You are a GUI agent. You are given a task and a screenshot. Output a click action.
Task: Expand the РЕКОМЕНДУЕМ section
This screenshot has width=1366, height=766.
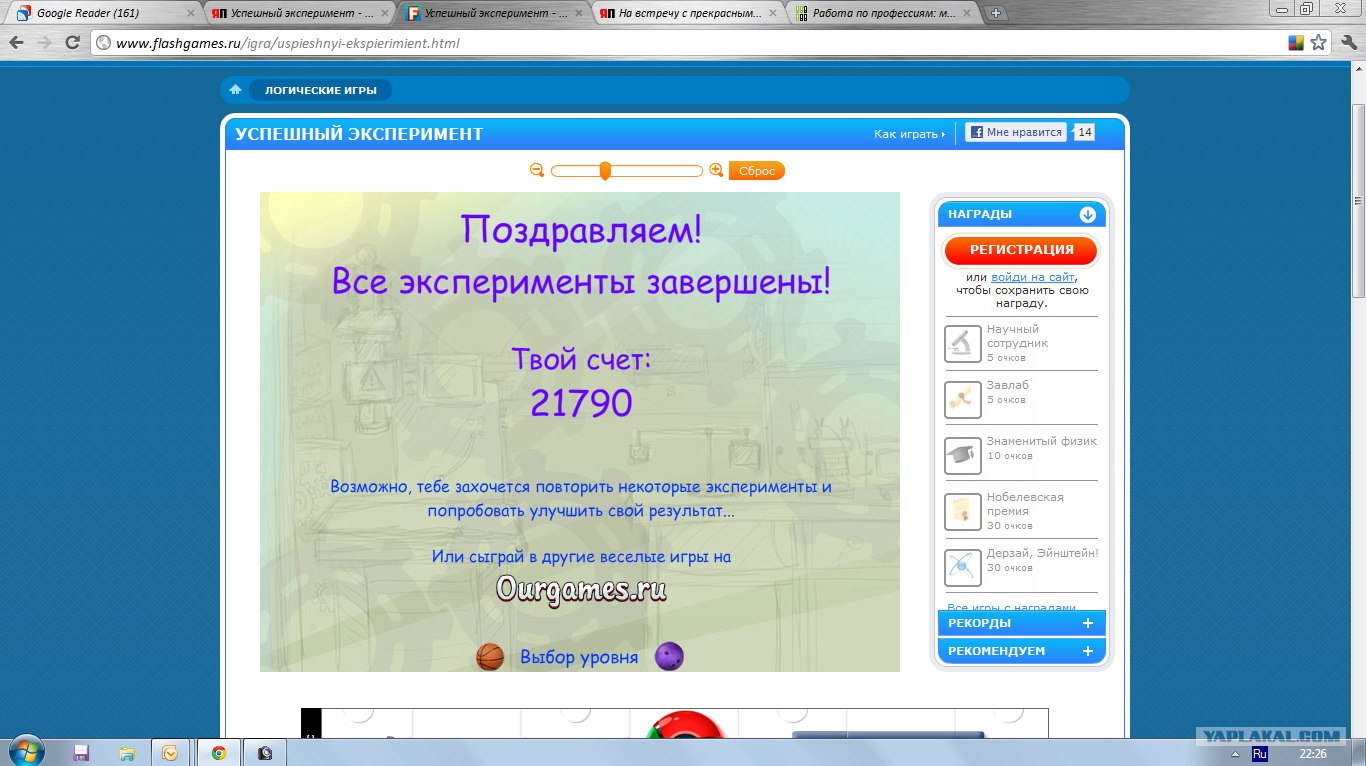point(1088,651)
